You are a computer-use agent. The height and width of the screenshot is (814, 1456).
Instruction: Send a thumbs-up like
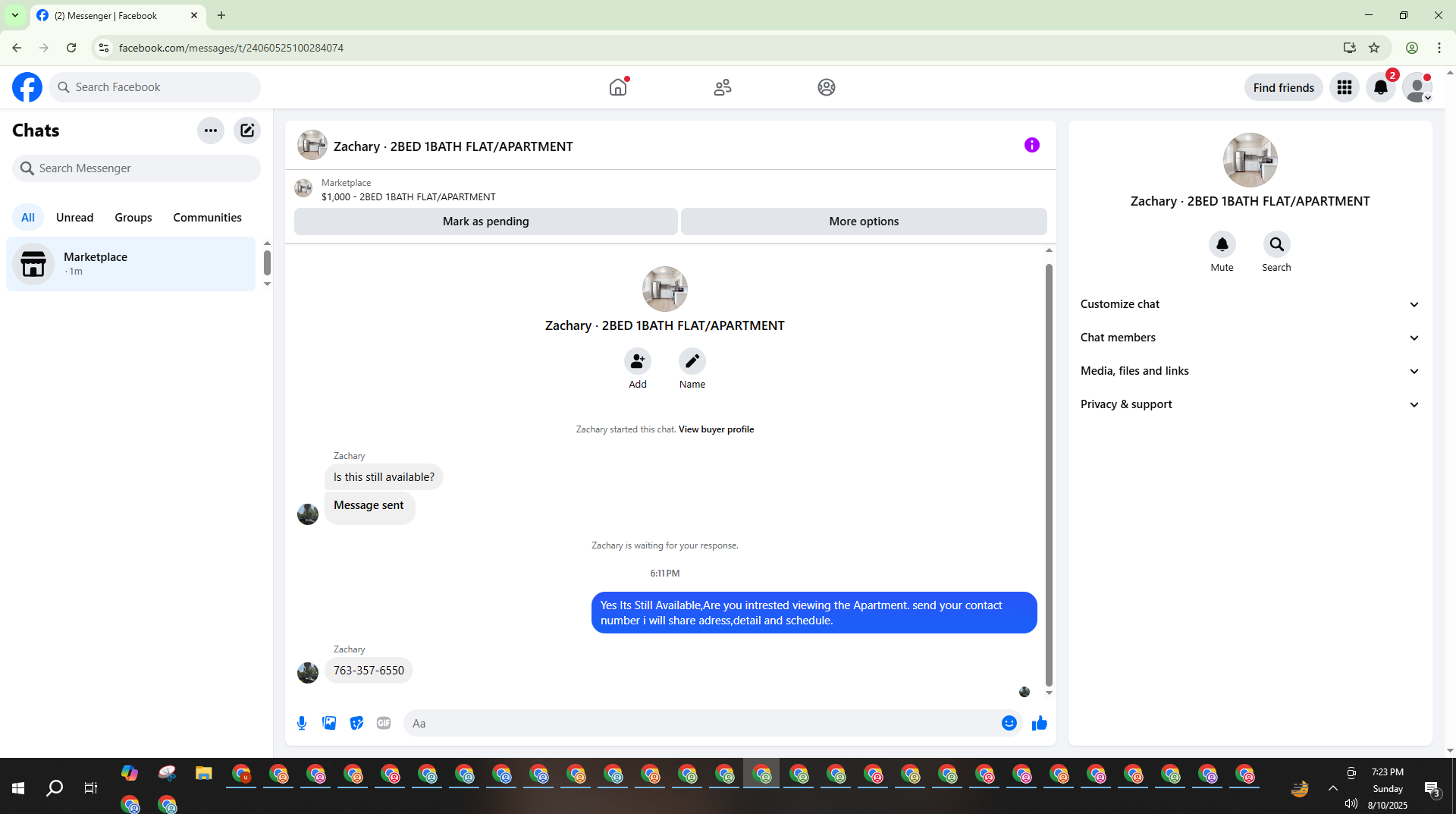[1040, 723]
